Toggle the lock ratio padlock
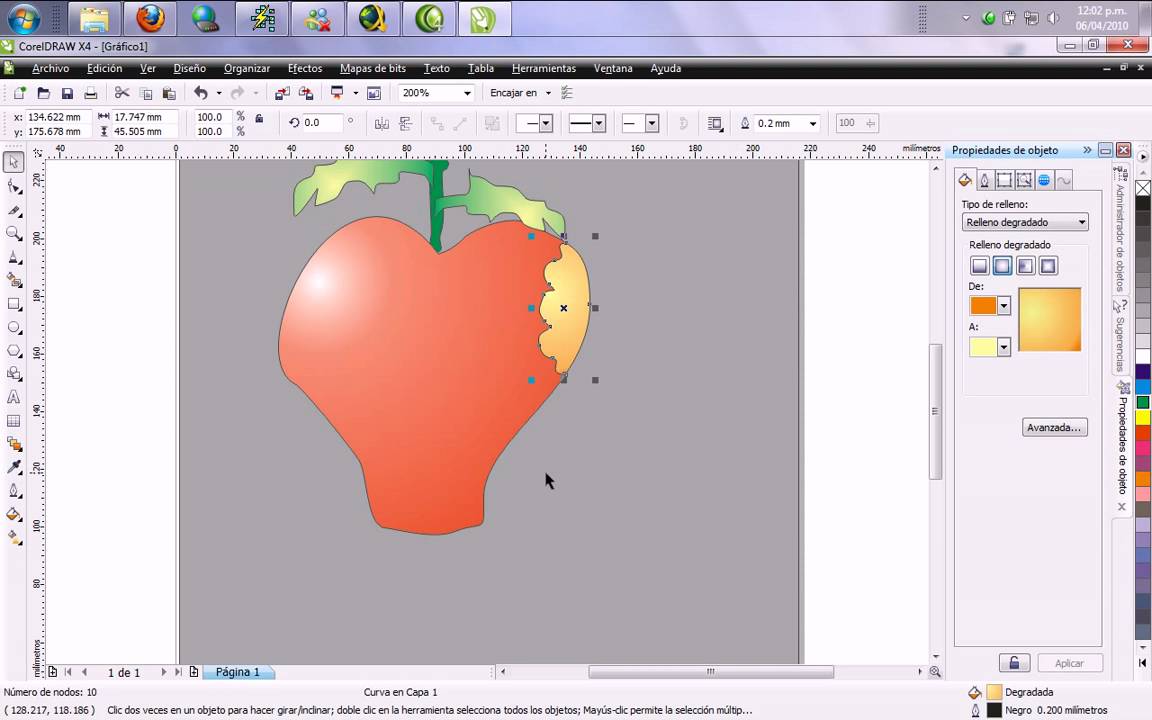The width and height of the screenshot is (1152, 720). point(259,118)
